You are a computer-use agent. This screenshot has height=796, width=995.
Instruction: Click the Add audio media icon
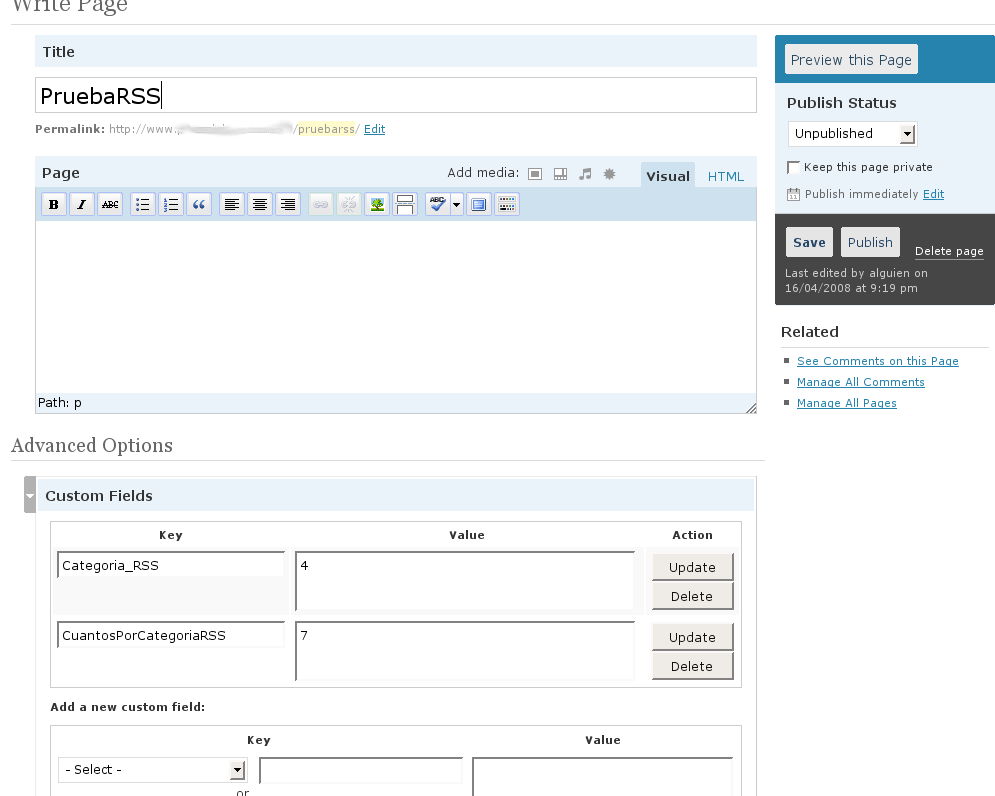tap(585, 174)
